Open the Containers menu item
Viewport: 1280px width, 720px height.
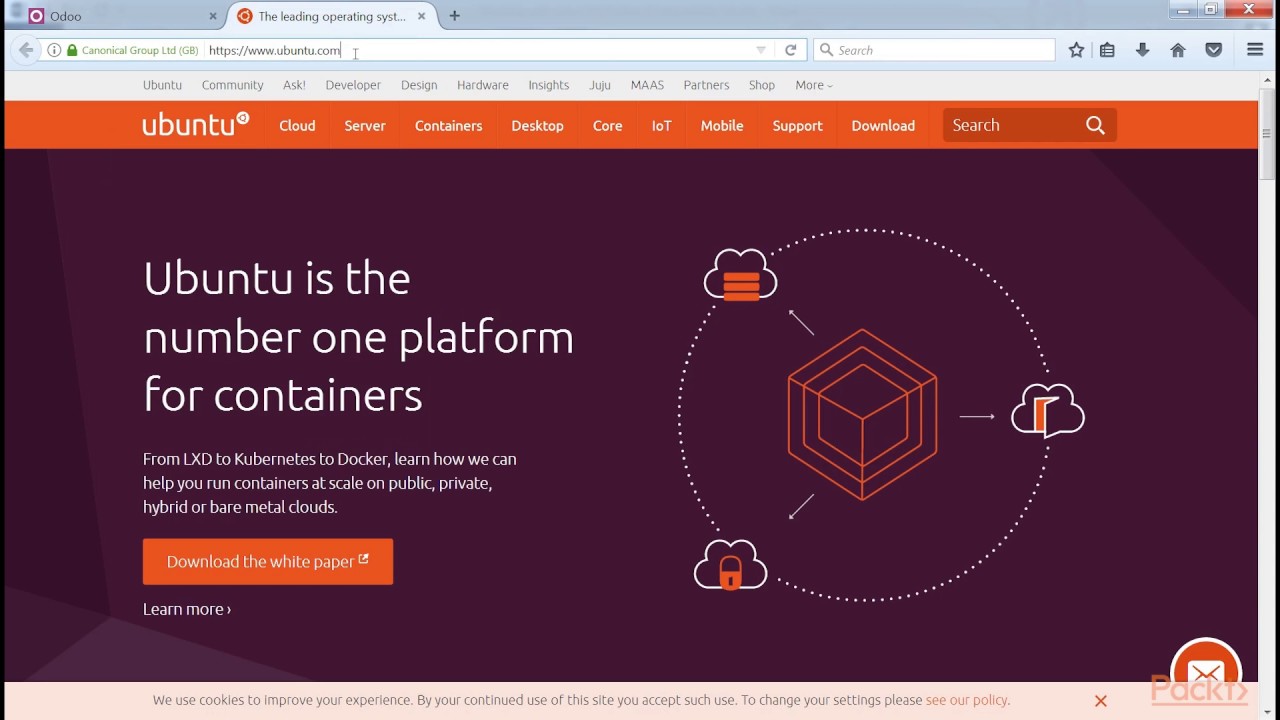pyautogui.click(x=448, y=125)
